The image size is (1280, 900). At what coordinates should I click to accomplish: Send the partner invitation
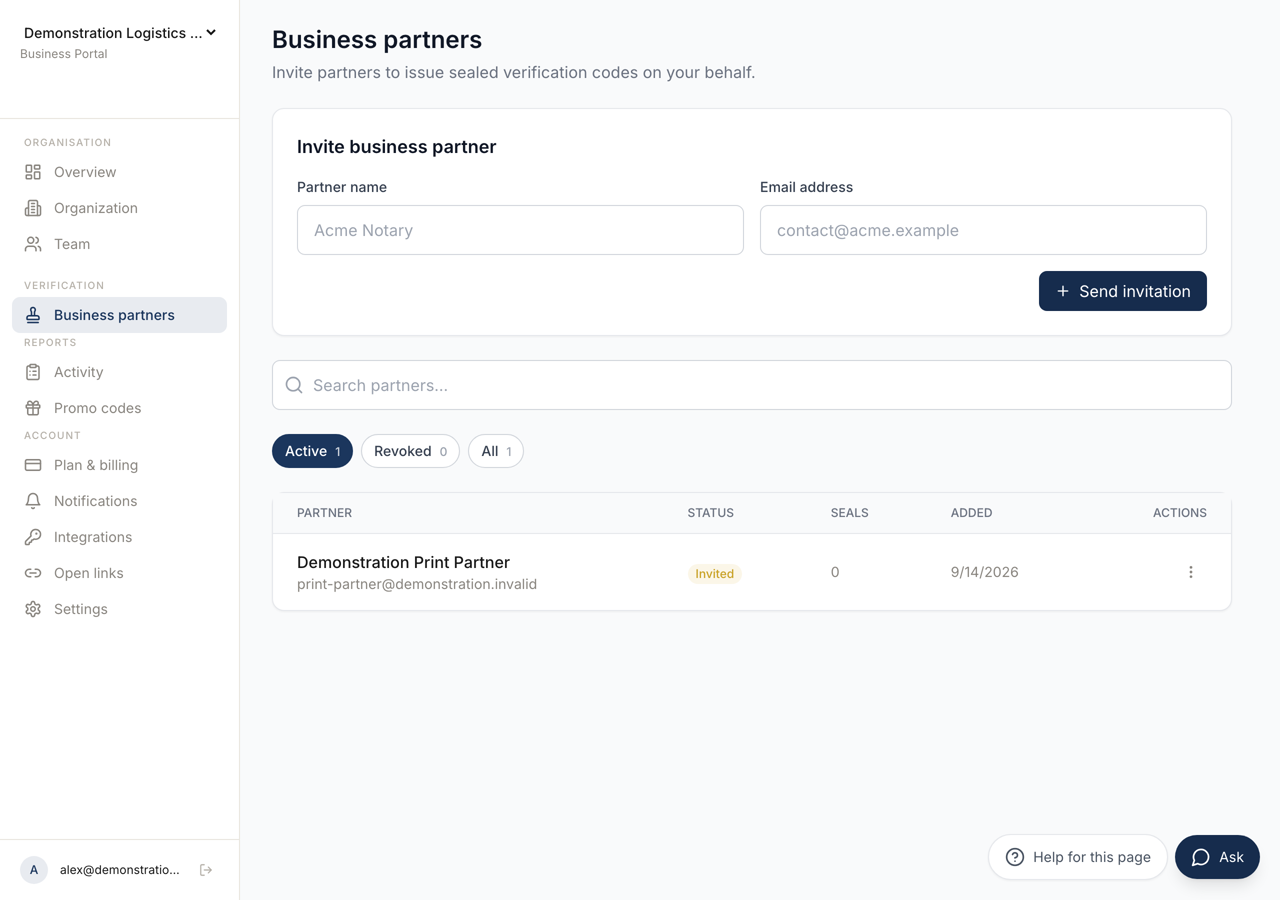pos(1123,291)
